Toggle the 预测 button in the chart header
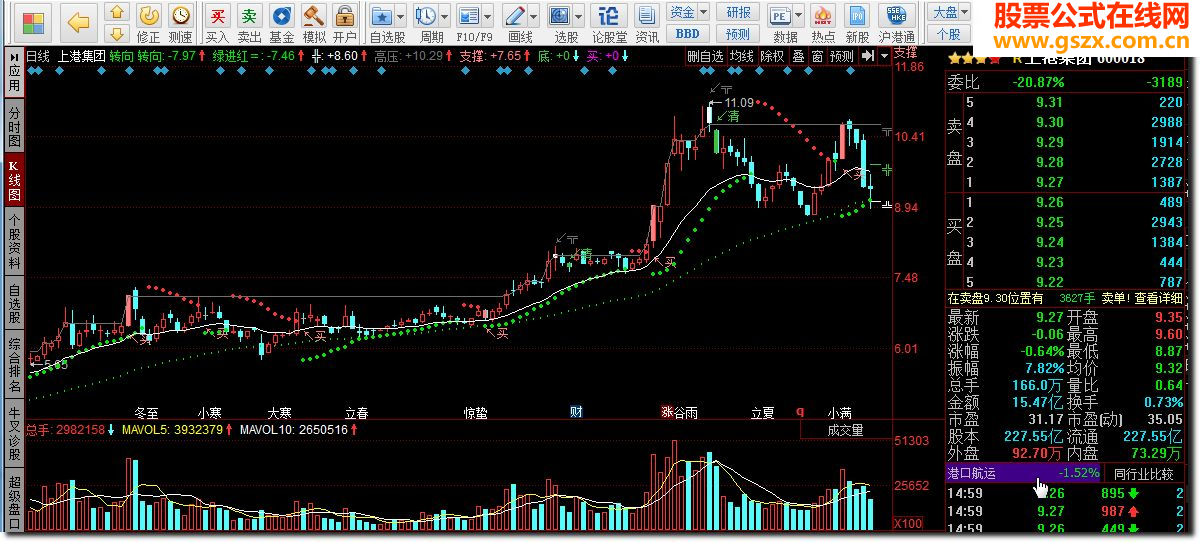Screen dimensions: 1201x542 tap(842, 56)
